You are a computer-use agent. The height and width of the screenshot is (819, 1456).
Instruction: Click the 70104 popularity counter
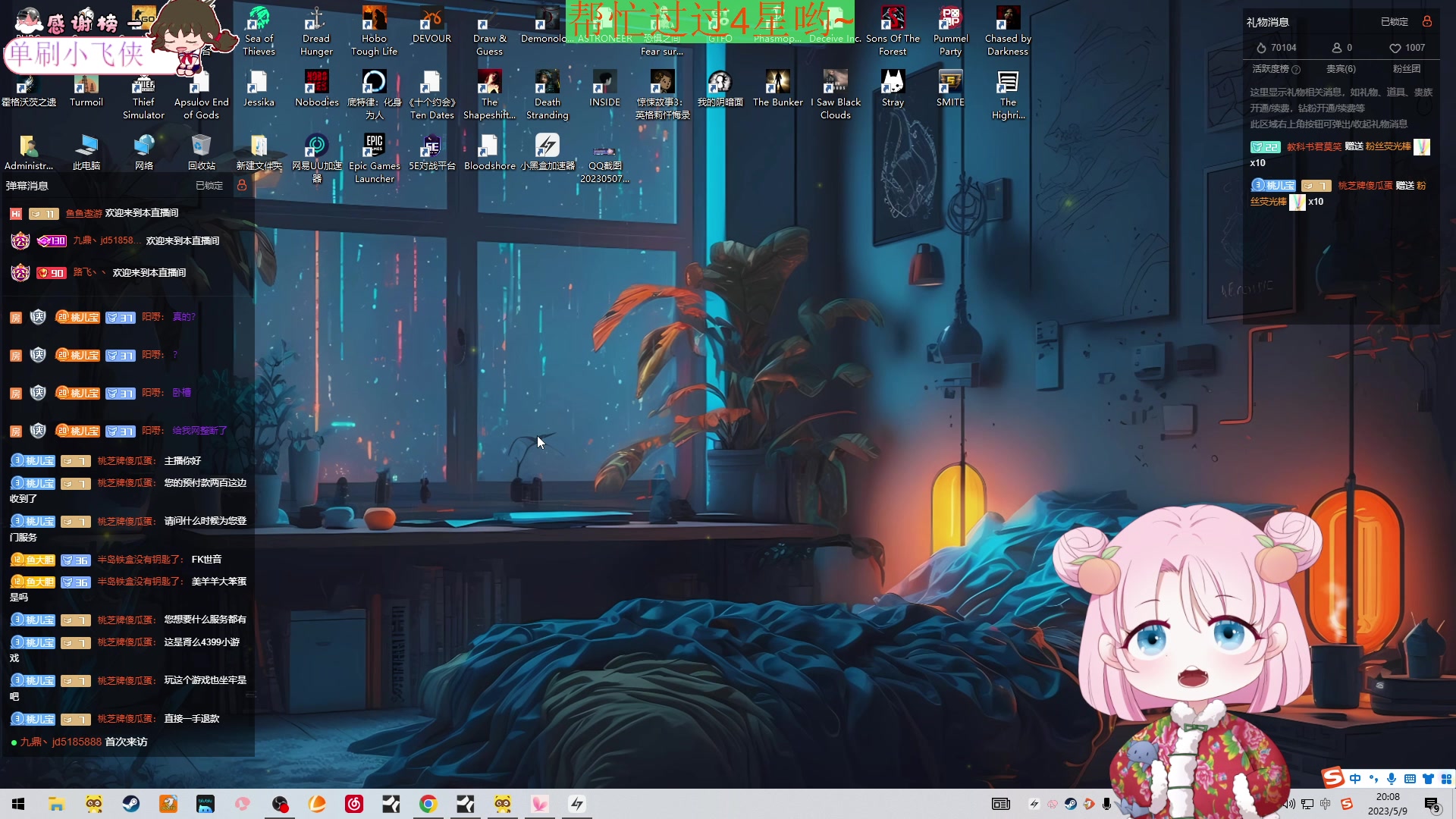[x=1276, y=48]
